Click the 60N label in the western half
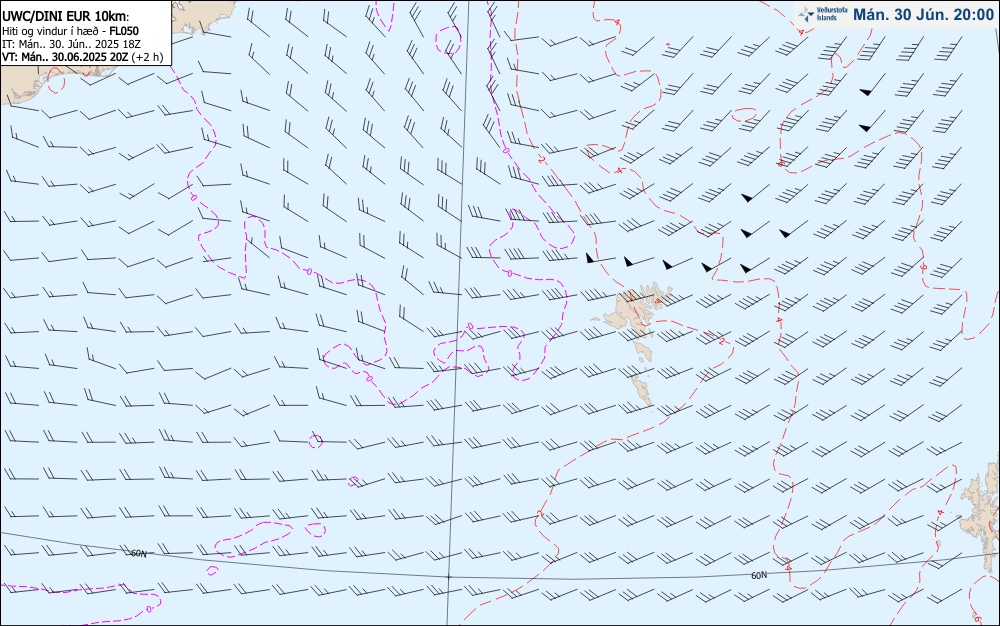The height and width of the screenshot is (626, 1000). pos(138,553)
